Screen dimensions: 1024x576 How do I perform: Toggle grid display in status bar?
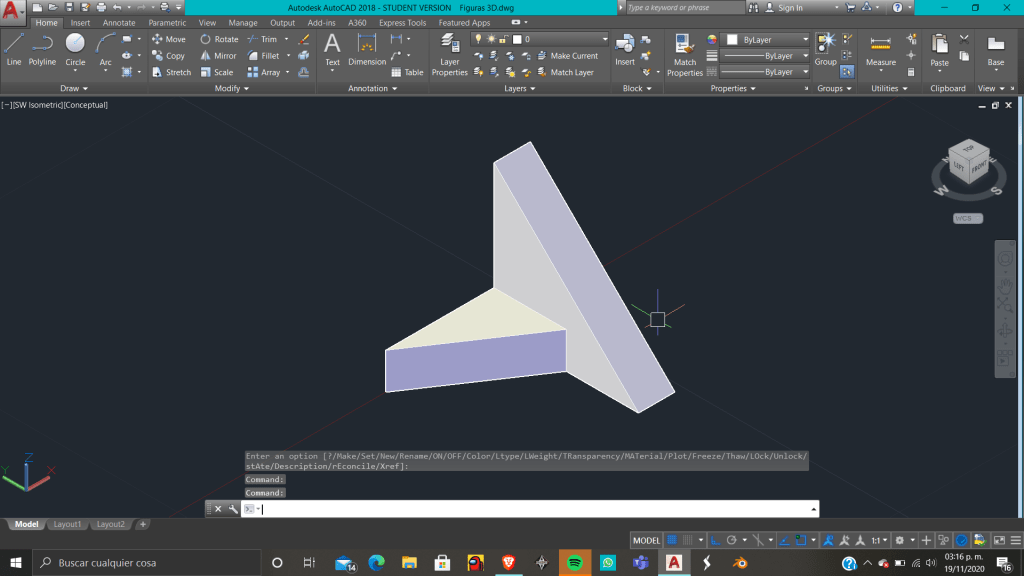click(x=672, y=540)
